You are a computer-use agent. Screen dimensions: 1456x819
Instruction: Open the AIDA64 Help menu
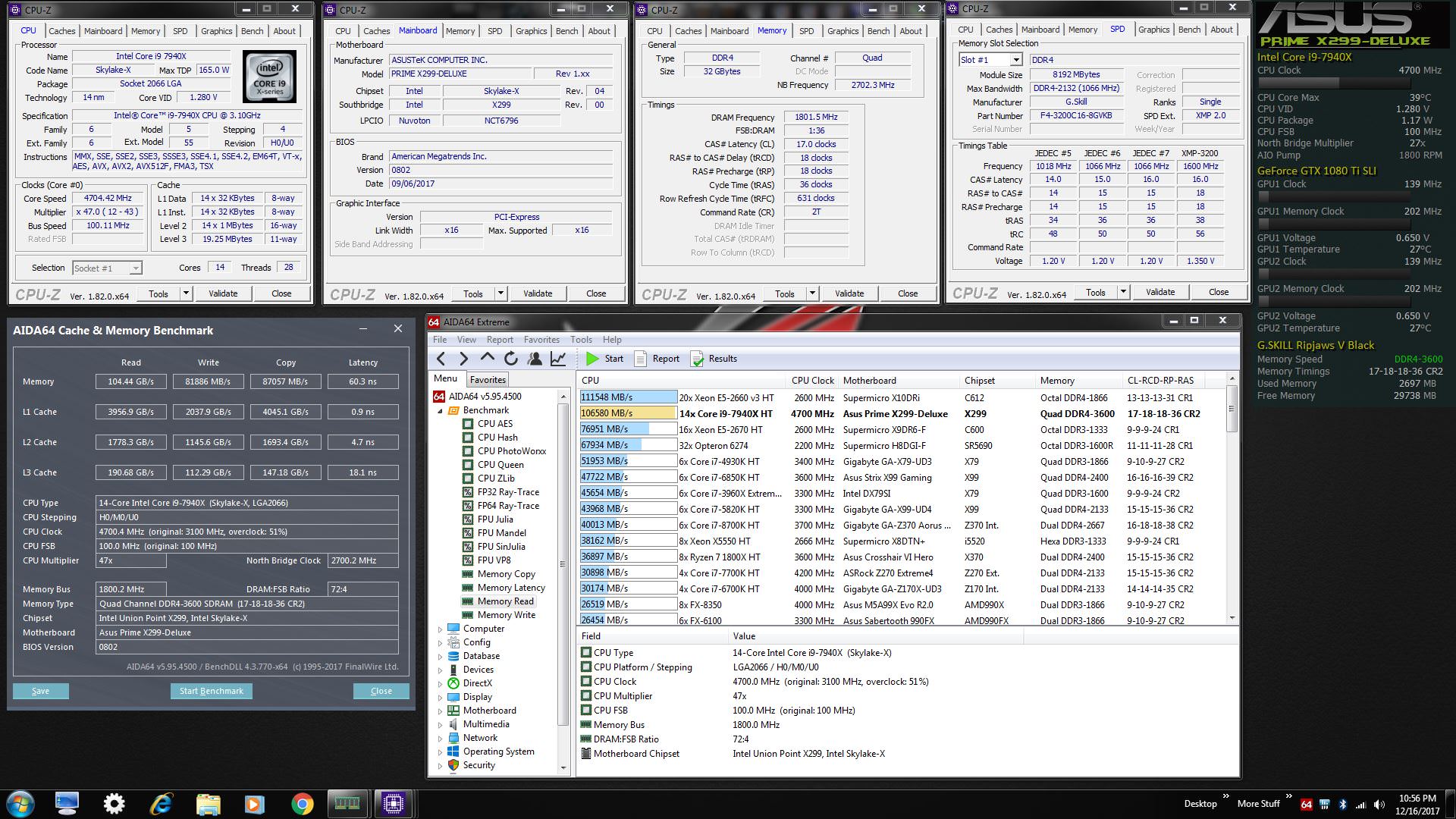coord(612,340)
